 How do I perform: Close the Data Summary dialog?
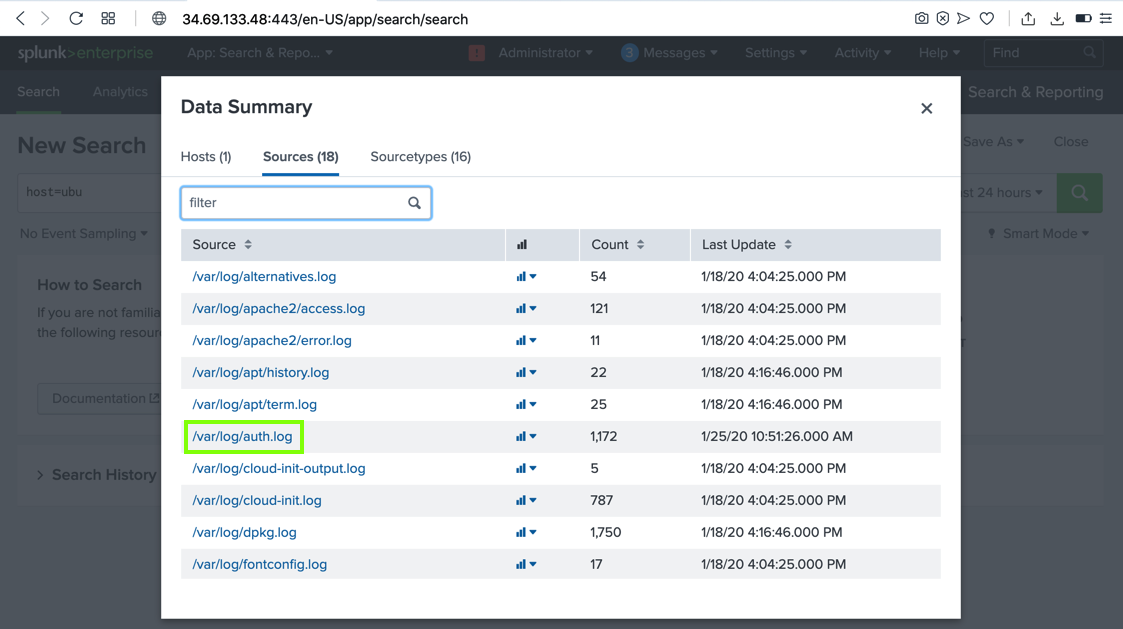click(x=927, y=108)
